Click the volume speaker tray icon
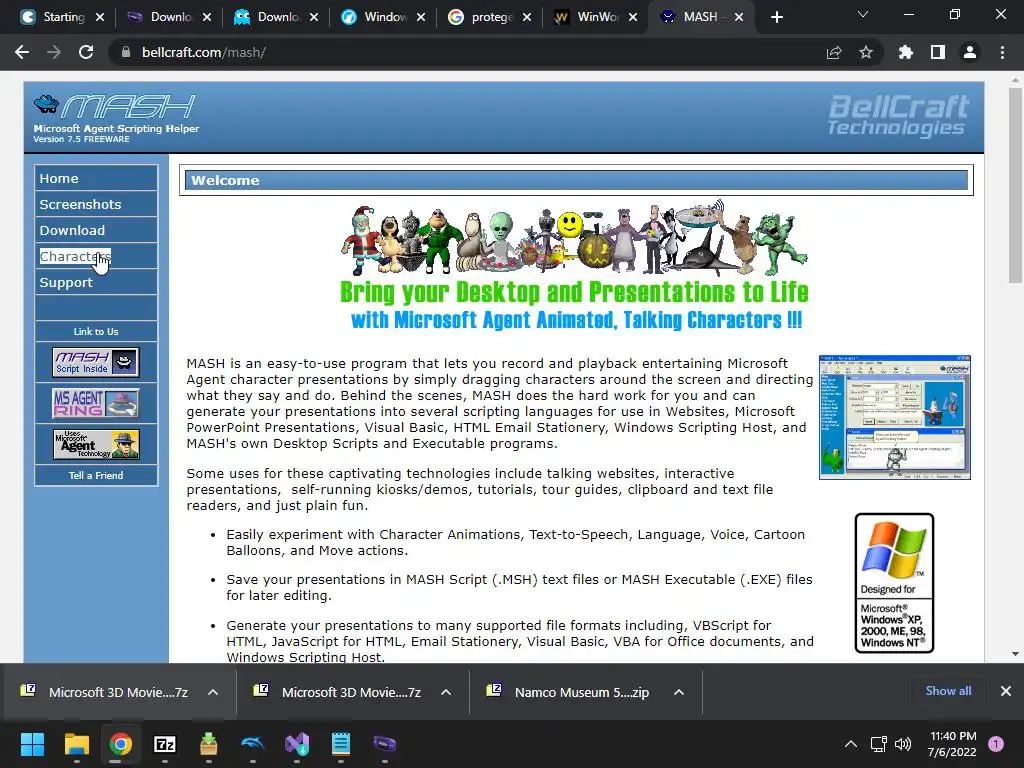 click(x=903, y=744)
